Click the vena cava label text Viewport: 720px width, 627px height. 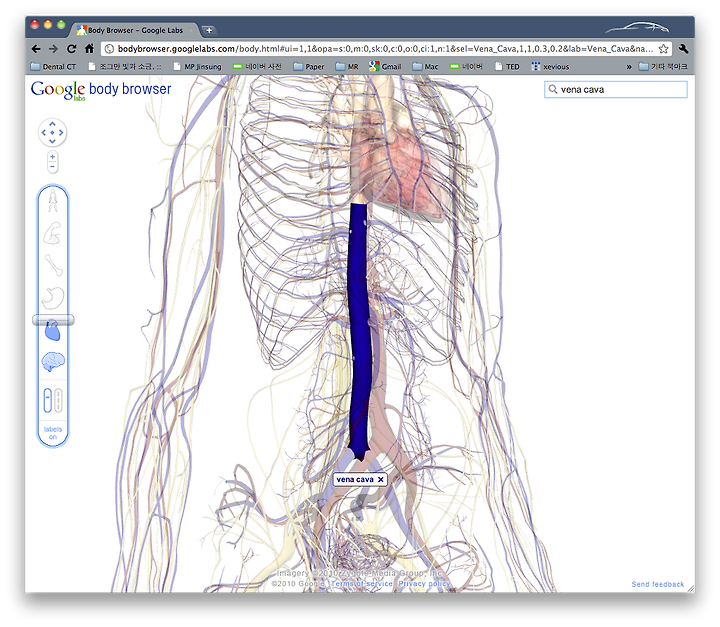pos(355,479)
